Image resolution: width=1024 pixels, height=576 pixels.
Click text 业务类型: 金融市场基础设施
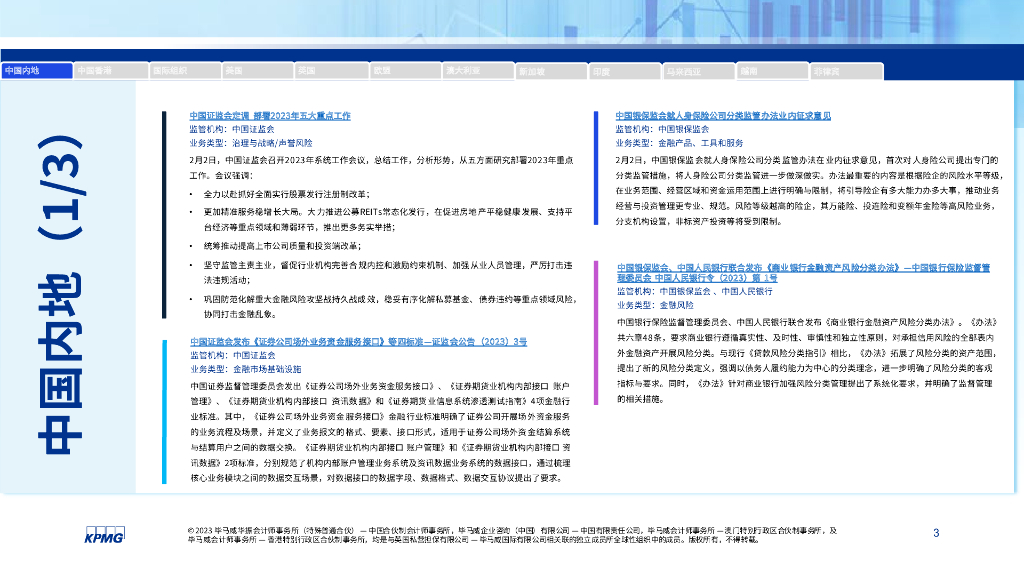pos(246,369)
